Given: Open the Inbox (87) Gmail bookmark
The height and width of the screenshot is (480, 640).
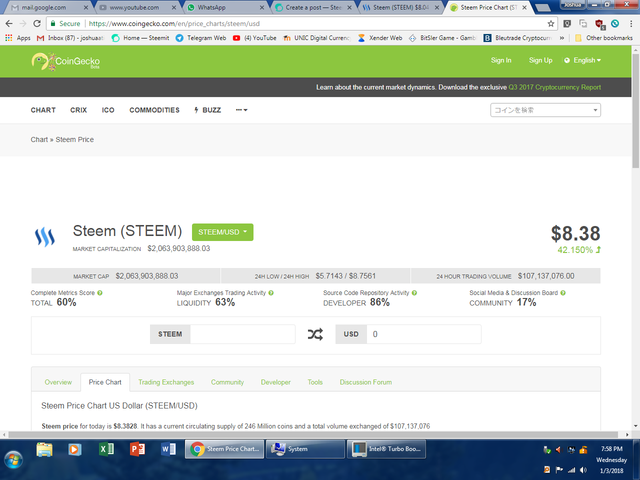Looking at the screenshot, I should (x=70, y=38).
